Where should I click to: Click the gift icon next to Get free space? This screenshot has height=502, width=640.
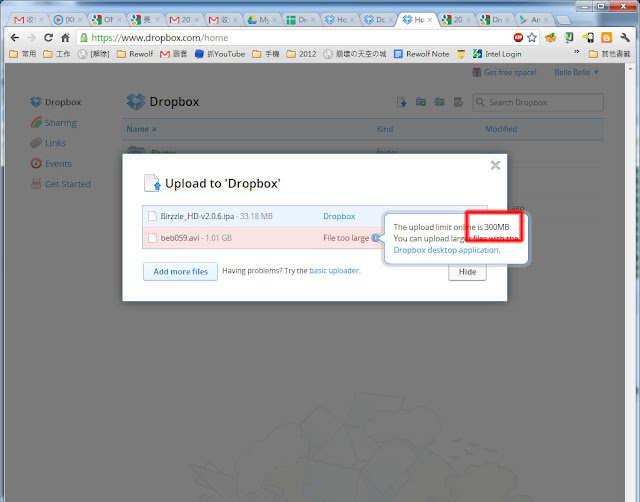[x=476, y=72]
